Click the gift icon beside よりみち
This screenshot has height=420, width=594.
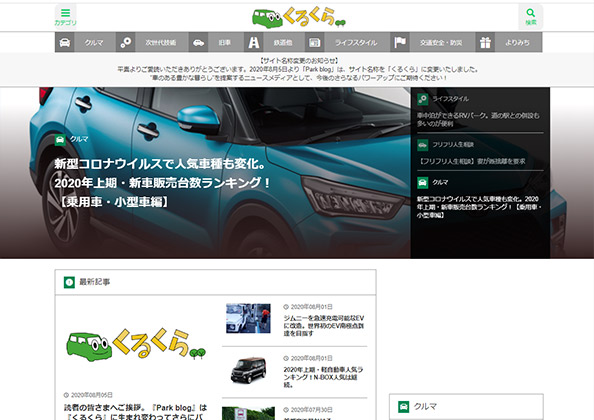coord(485,42)
